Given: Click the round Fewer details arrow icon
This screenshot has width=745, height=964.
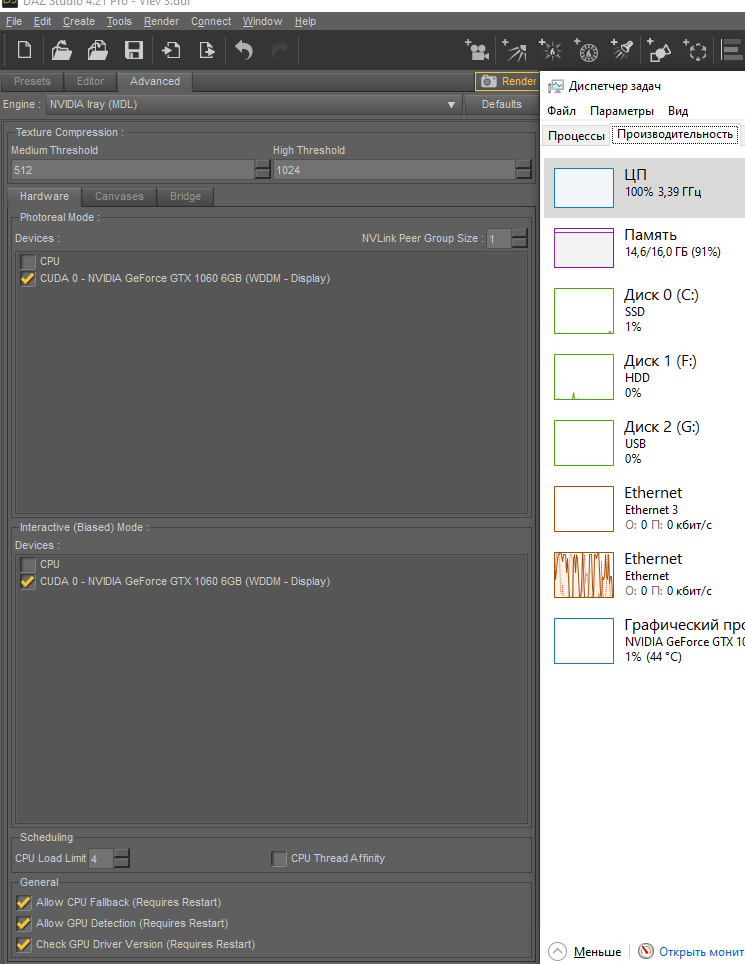Looking at the screenshot, I should pos(558,952).
